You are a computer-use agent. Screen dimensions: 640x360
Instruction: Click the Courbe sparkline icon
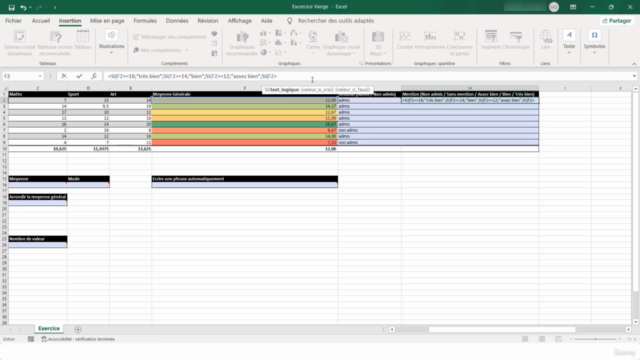405,40
